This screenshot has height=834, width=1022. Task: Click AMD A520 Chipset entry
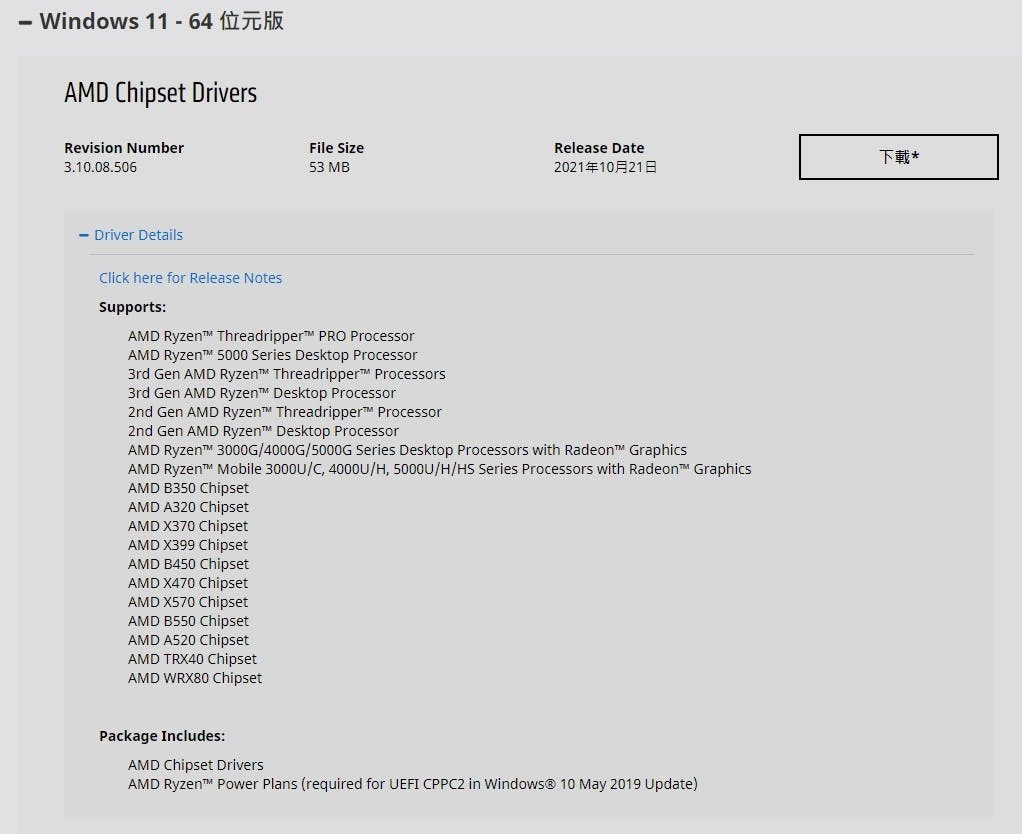(x=188, y=640)
